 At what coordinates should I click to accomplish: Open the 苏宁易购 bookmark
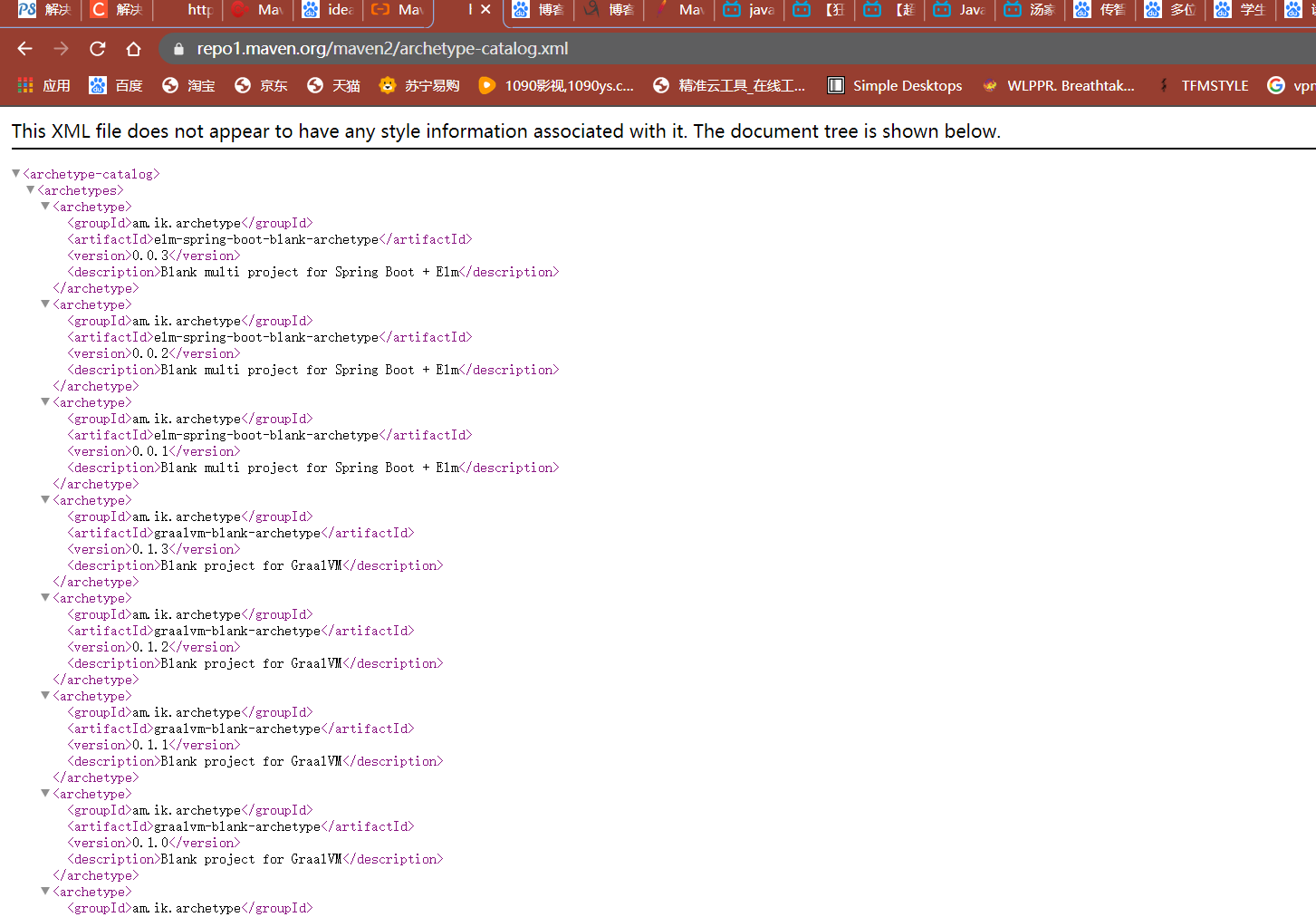pos(418,85)
